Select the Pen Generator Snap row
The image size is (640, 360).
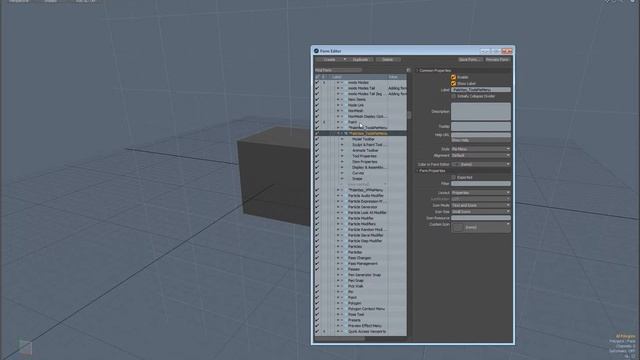point(360,275)
